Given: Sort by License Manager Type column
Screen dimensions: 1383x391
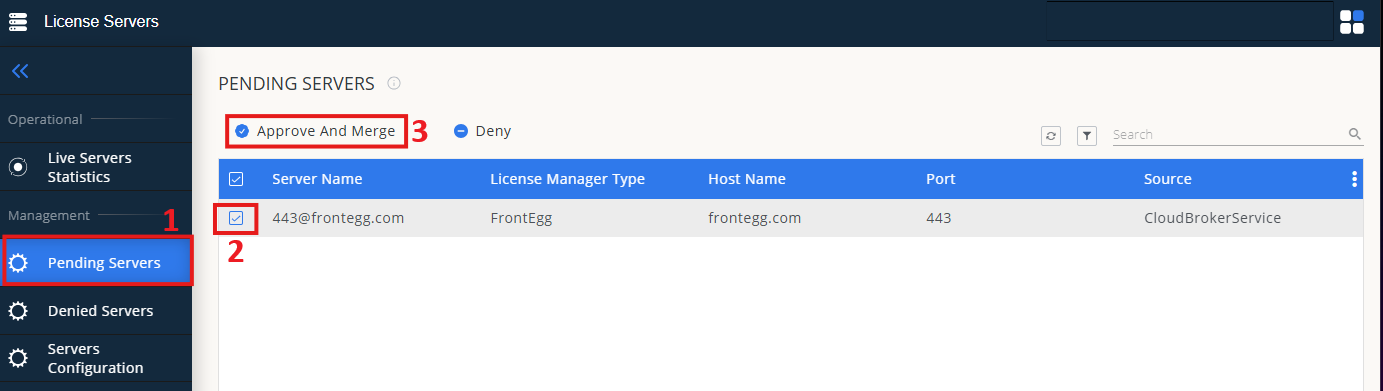Looking at the screenshot, I should (567, 179).
